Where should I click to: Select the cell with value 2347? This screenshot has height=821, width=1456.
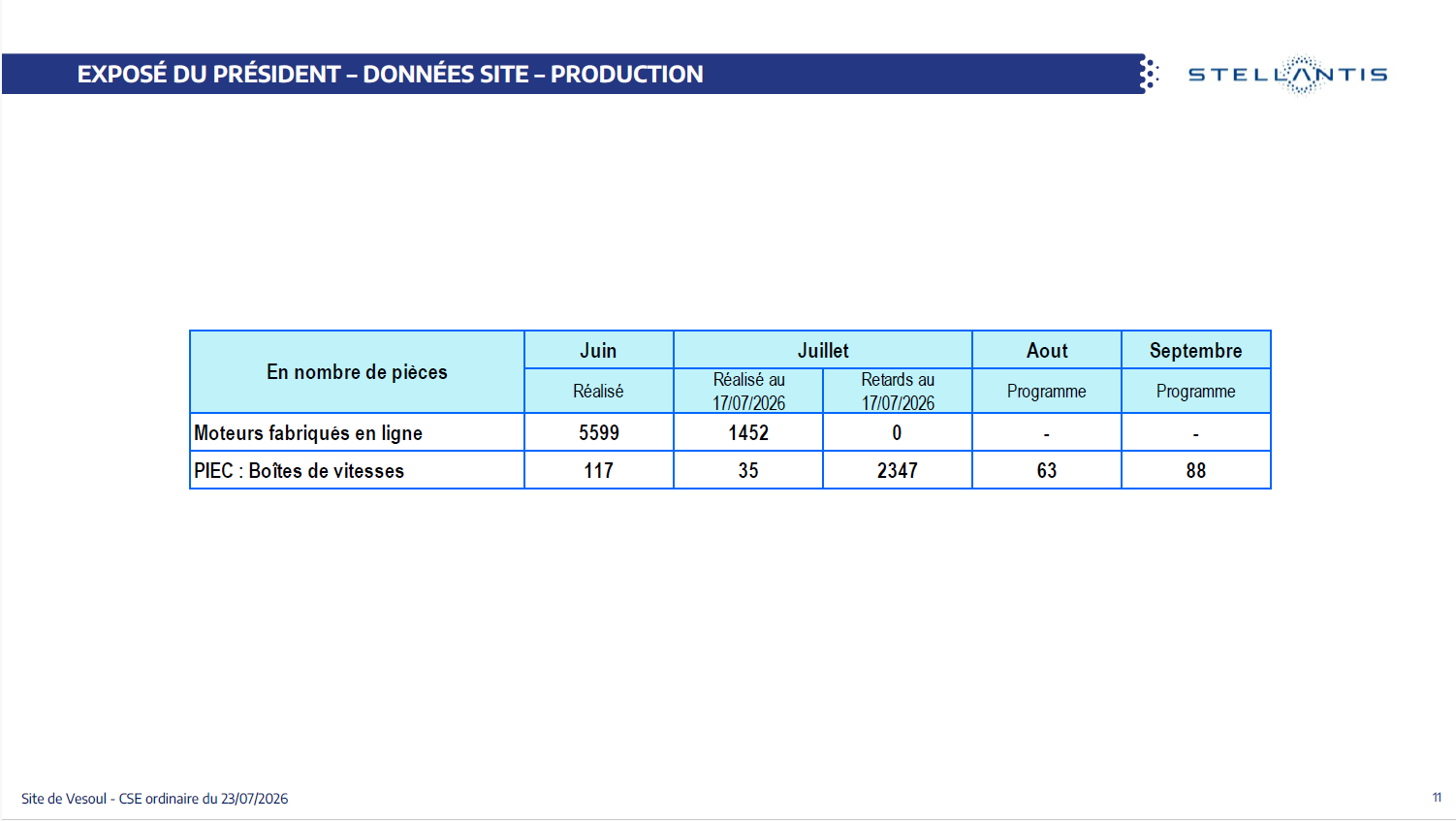[x=898, y=470]
